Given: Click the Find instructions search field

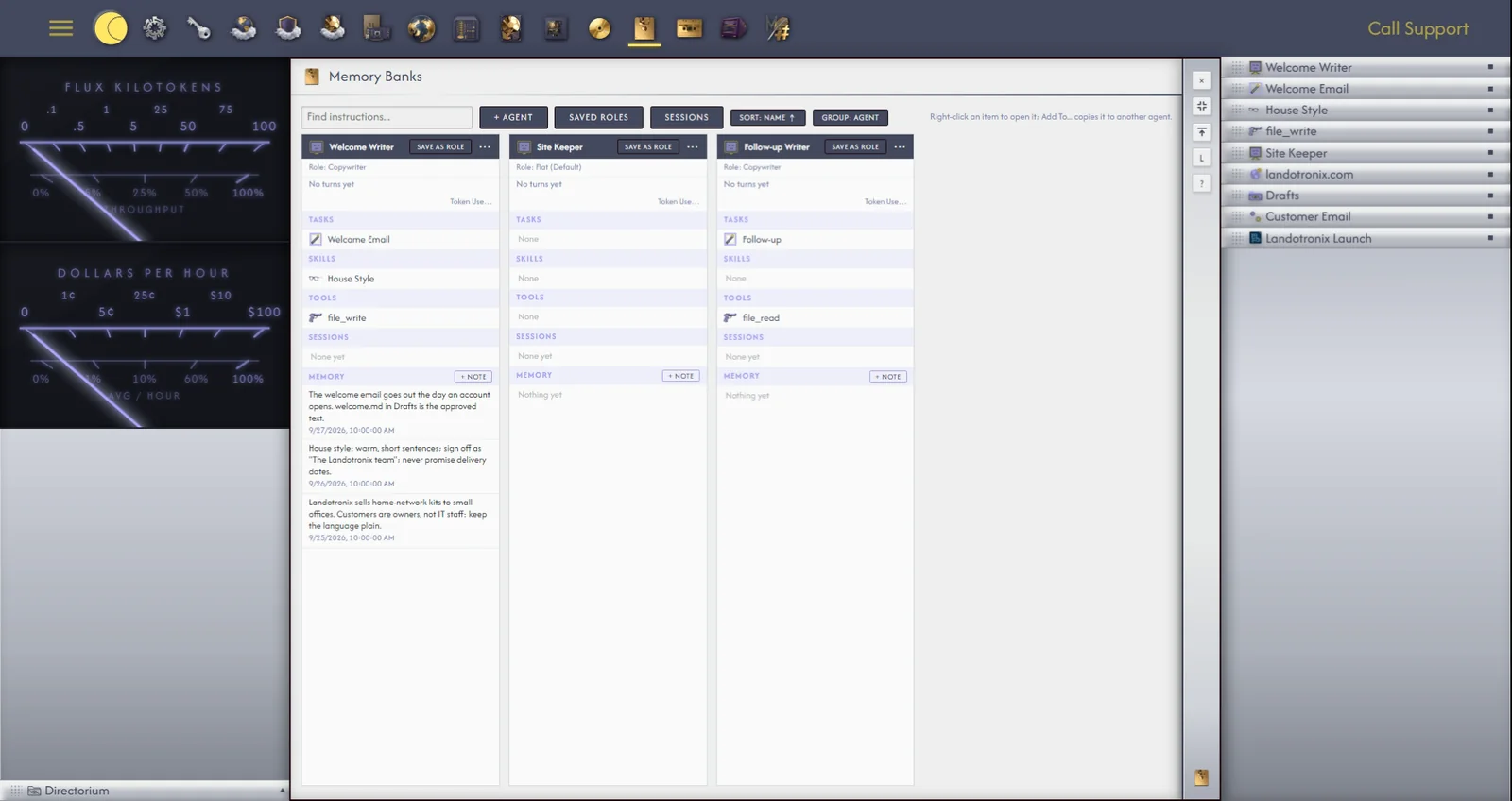Looking at the screenshot, I should click(387, 117).
